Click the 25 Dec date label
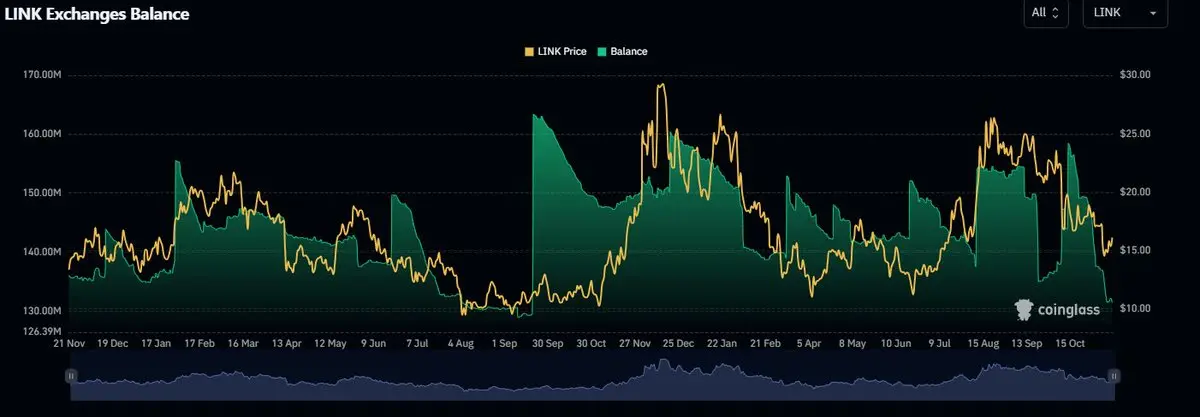 tap(678, 343)
